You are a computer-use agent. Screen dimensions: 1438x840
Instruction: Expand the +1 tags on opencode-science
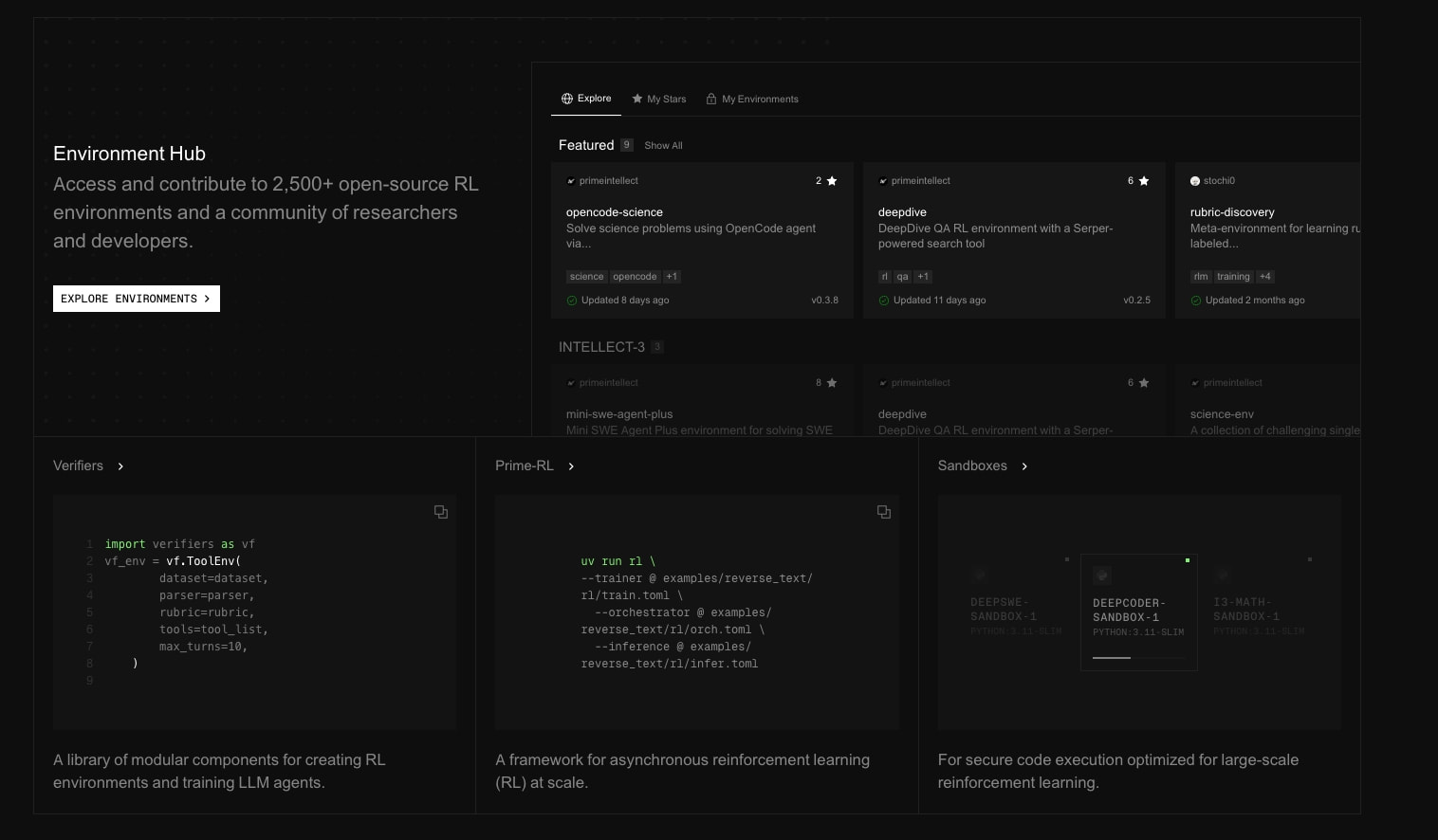(x=672, y=277)
